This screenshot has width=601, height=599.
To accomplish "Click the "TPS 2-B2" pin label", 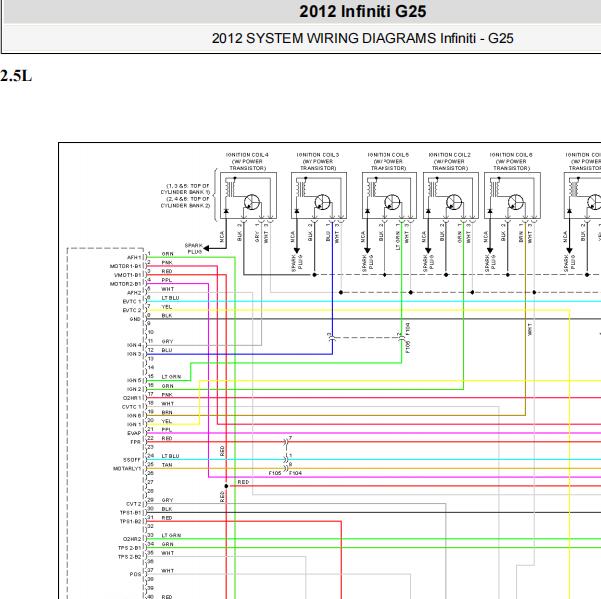I will point(130,557).
